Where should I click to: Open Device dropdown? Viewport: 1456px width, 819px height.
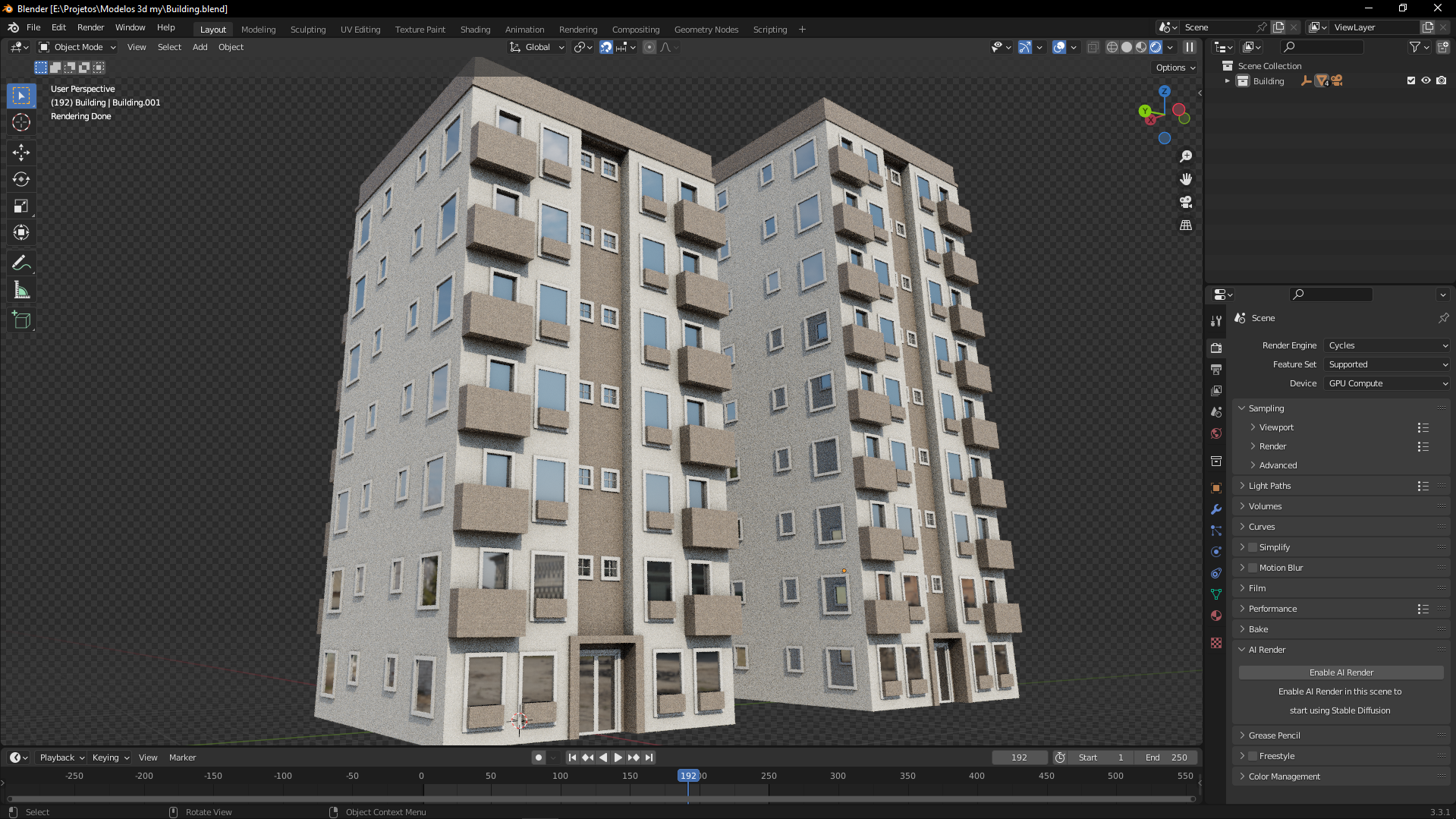coord(1388,383)
